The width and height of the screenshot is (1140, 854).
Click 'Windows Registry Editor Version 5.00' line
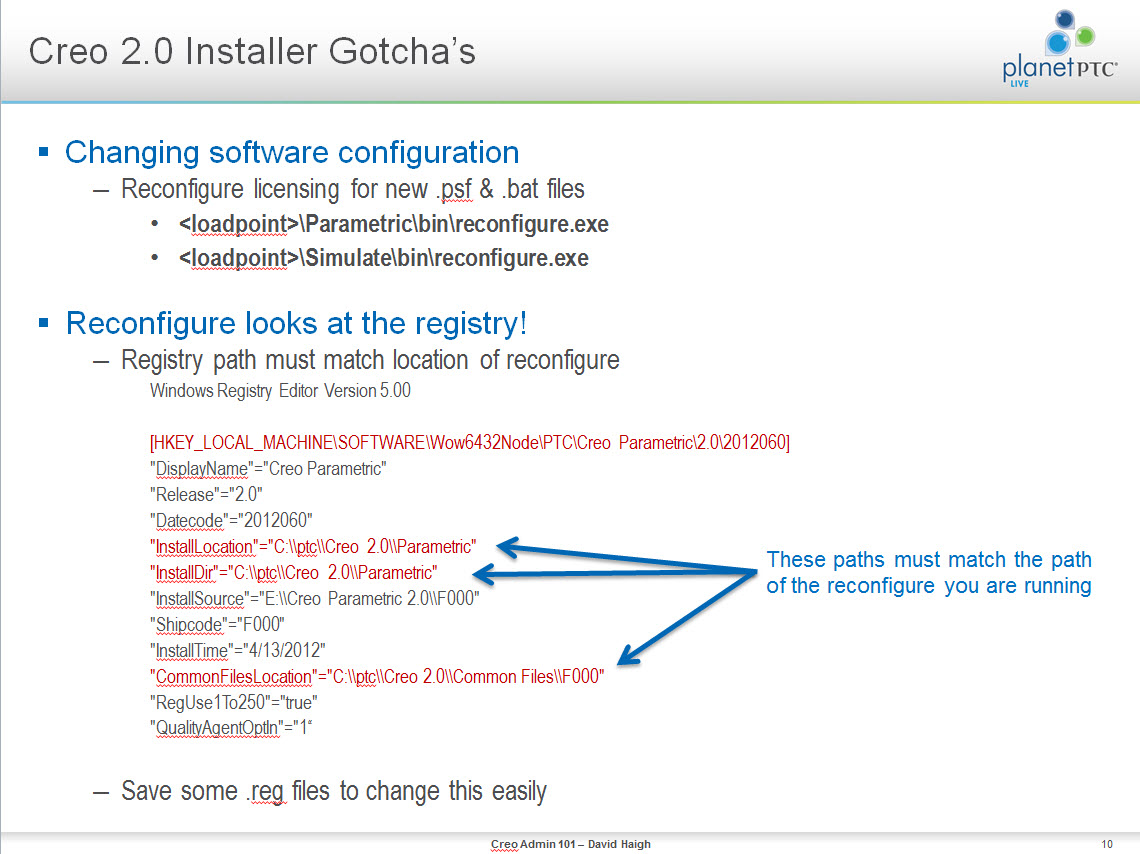click(x=280, y=391)
